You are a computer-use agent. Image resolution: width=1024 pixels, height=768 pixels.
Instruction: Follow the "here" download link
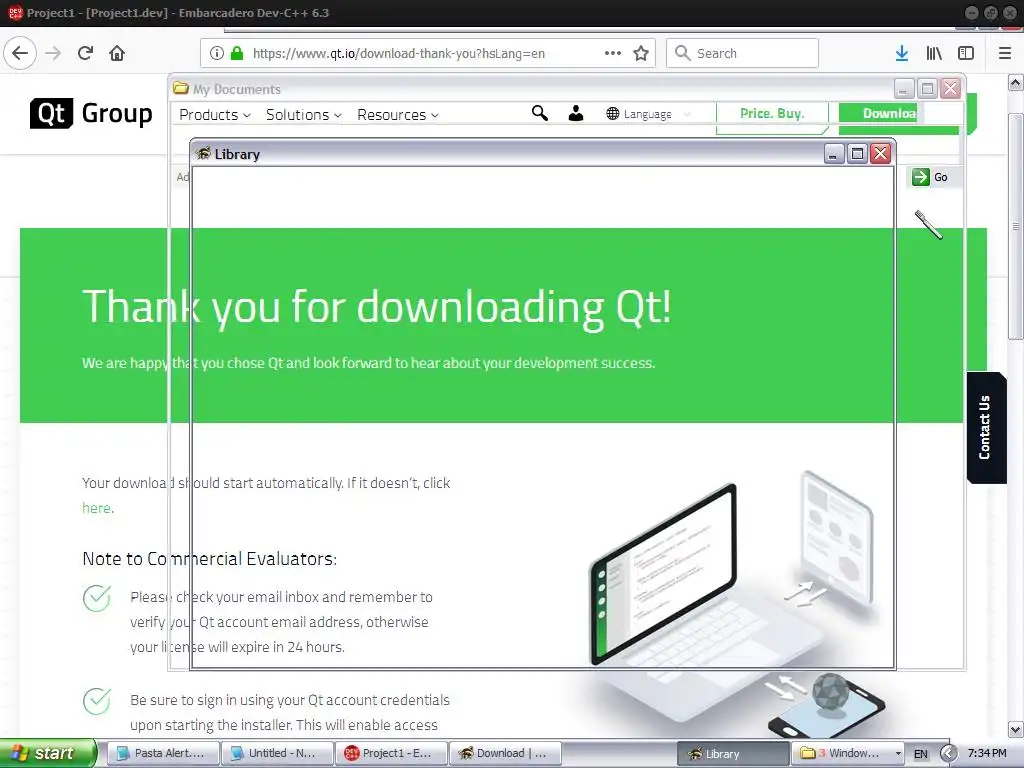click(97, 508)
